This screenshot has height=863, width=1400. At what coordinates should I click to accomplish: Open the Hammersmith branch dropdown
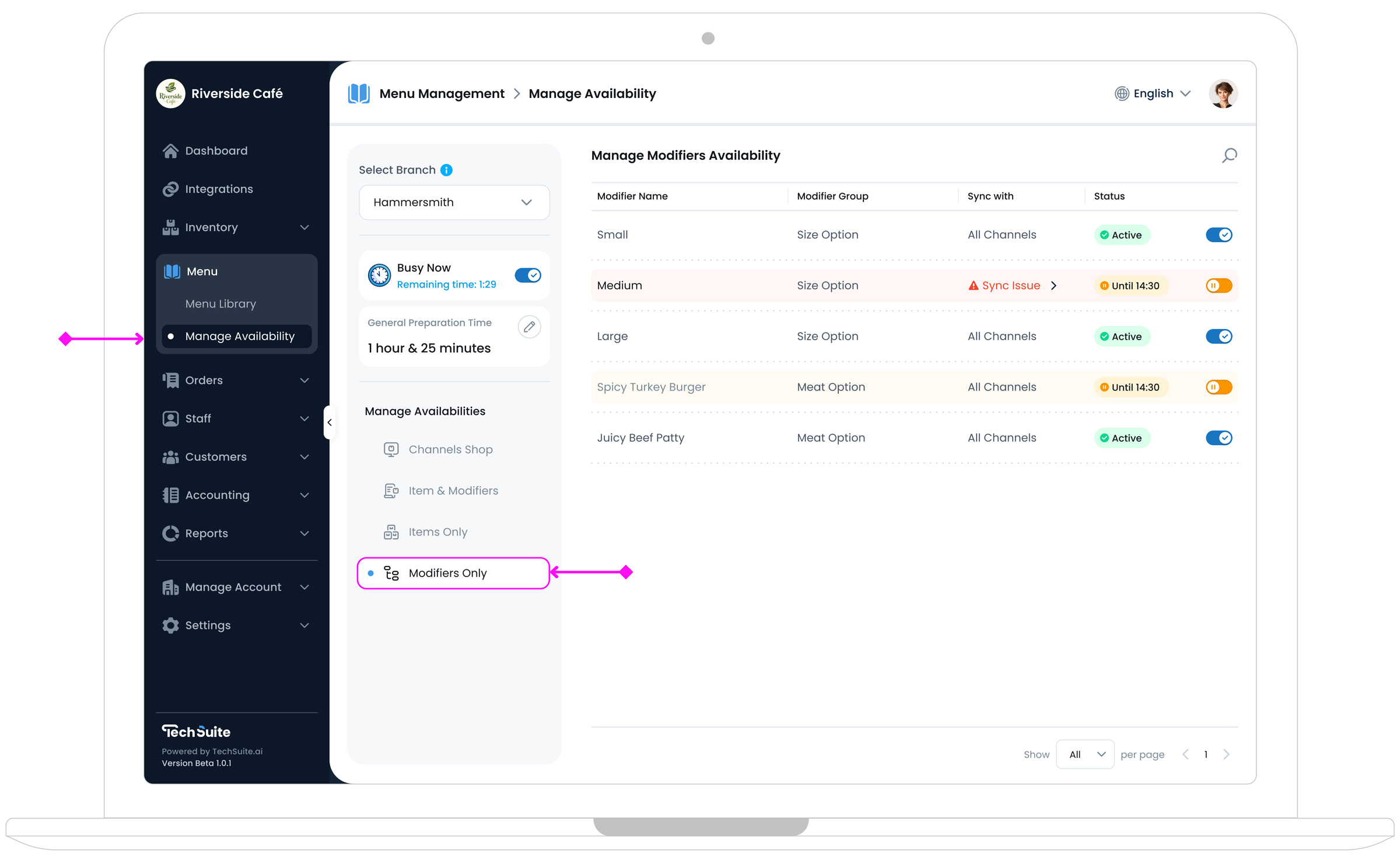pyautogui.click(x=454, y=202)
